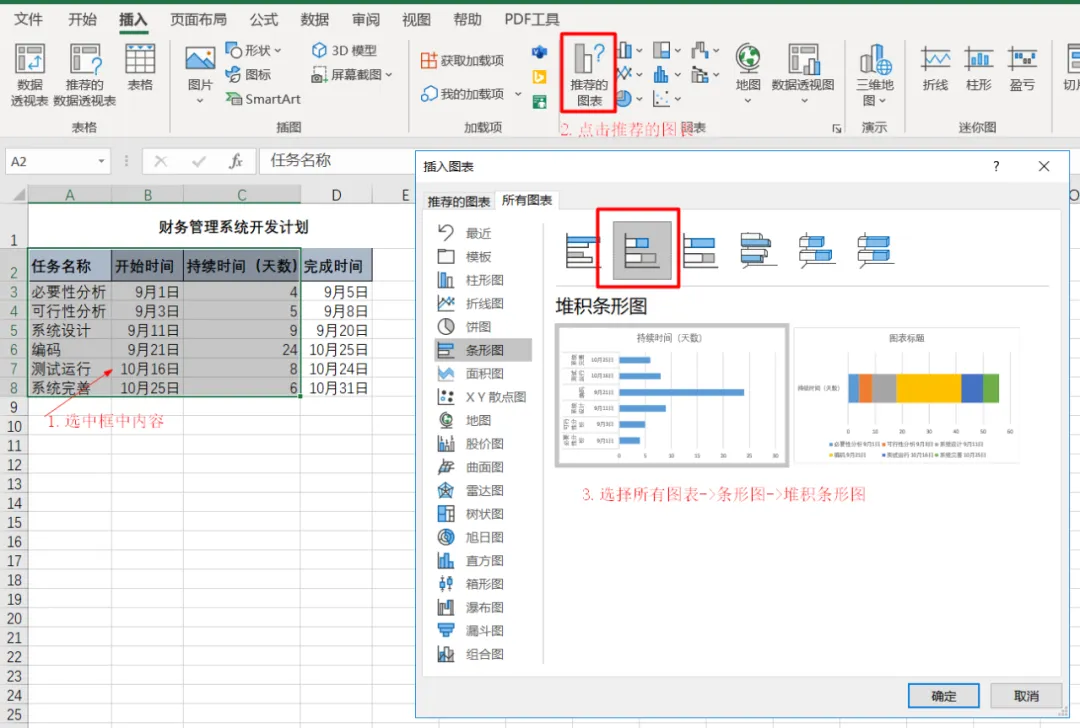Open the Charts group dialog launcher
The image size is (1080, 728).
point(837,128)
